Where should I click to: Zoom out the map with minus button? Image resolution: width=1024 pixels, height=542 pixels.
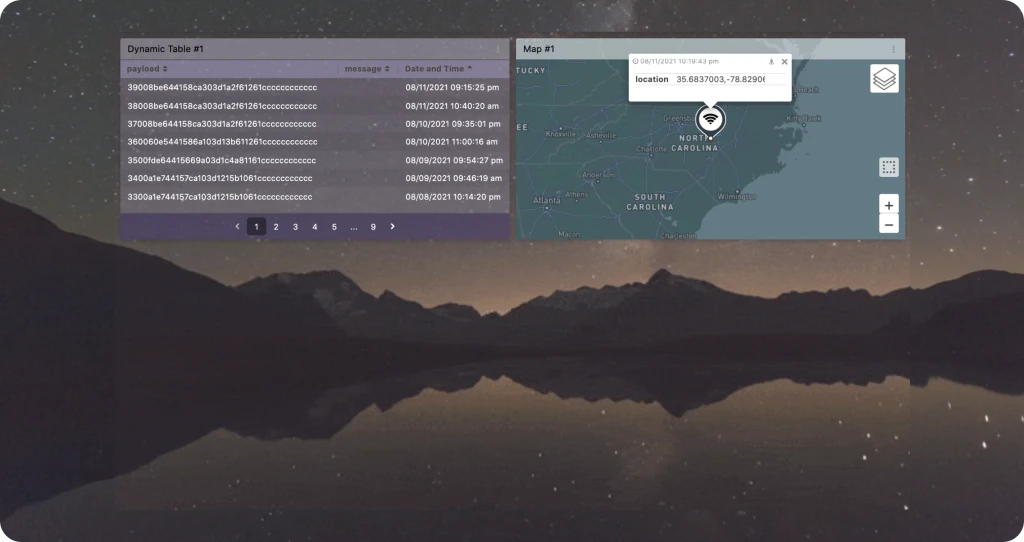tap(889, 225)
